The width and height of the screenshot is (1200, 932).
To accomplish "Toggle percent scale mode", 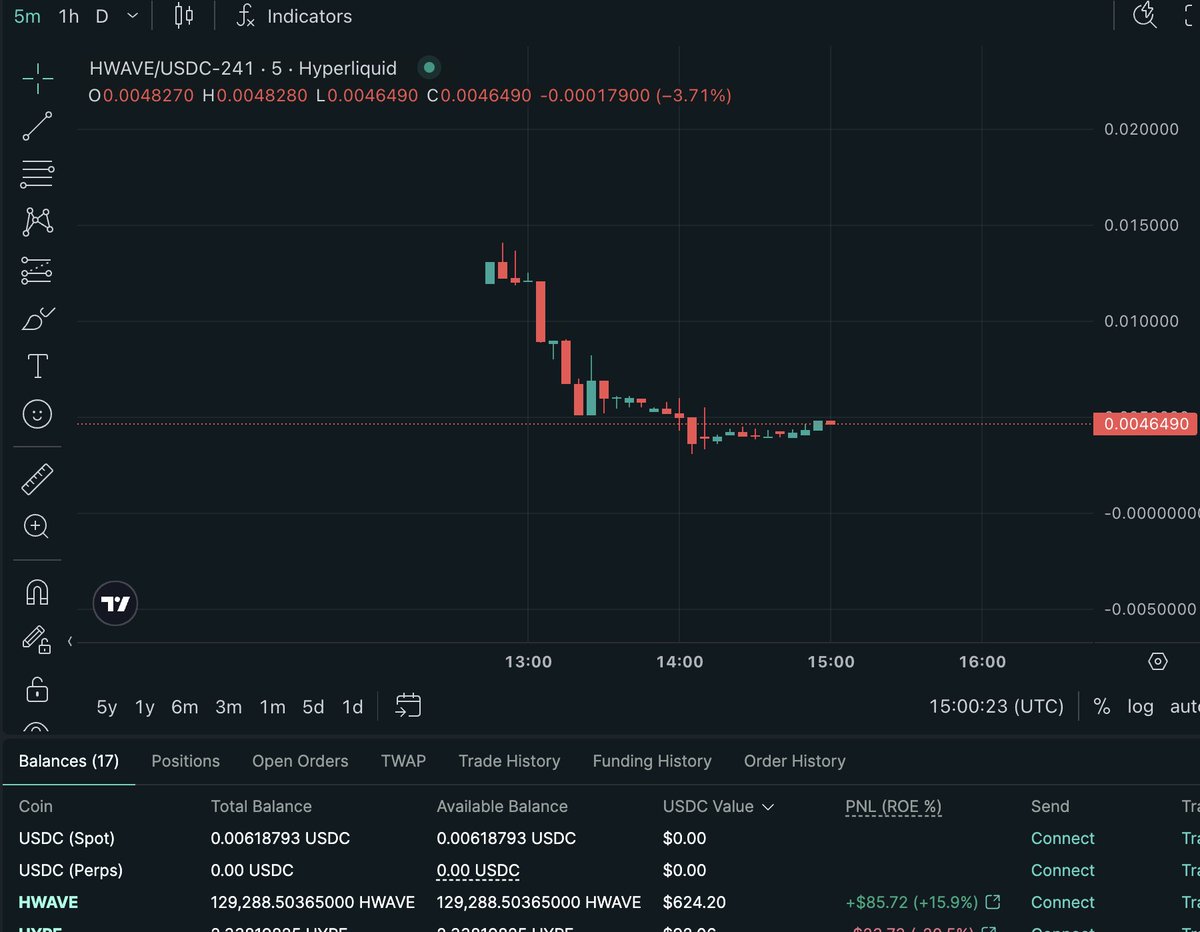I will click(1102, 707).
